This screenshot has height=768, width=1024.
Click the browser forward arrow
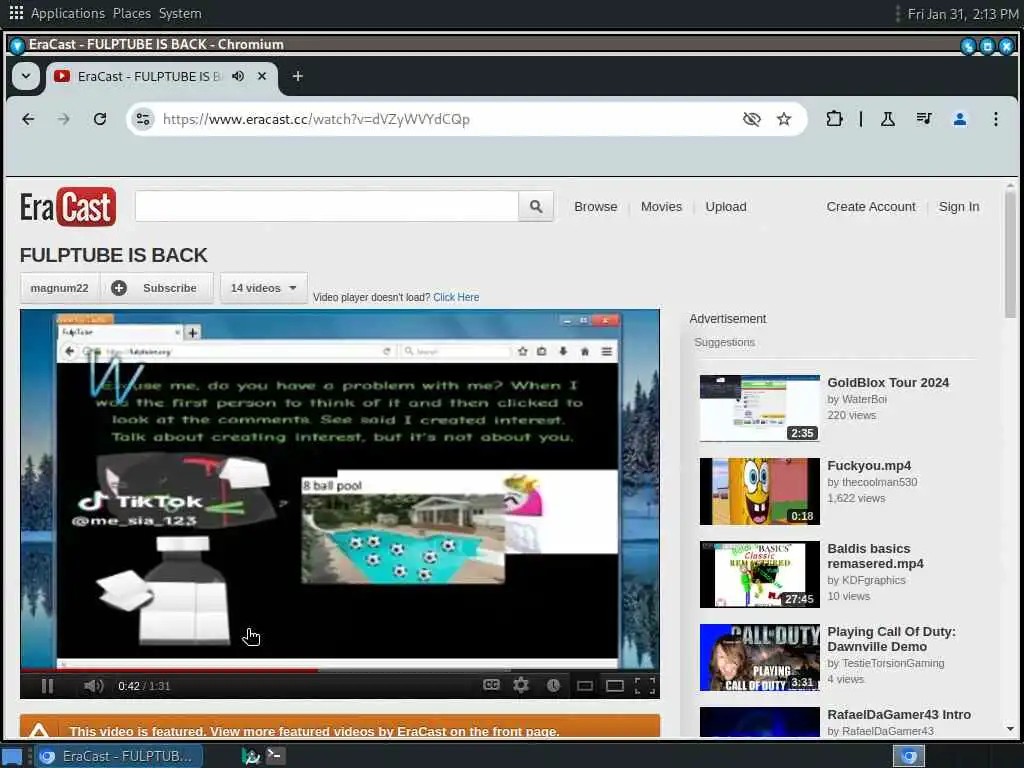coord(63,119)
